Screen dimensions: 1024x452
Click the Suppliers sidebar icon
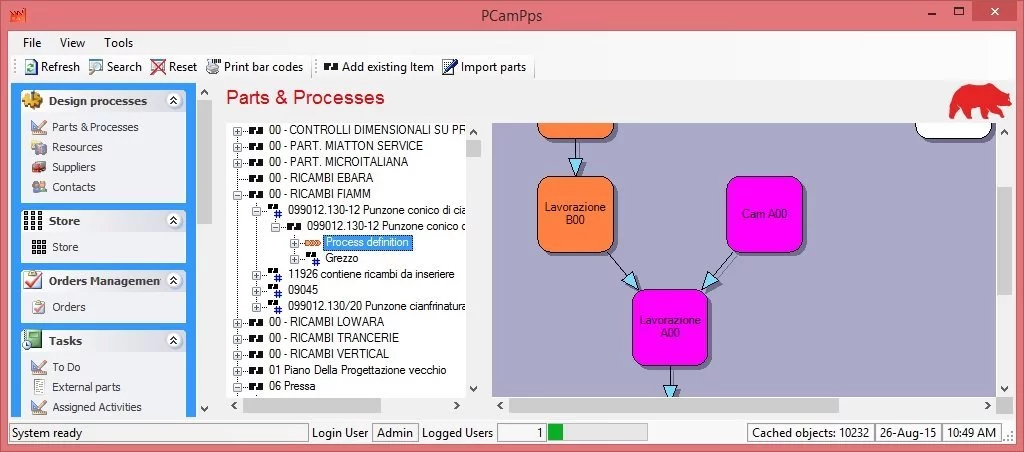point(39,167)
